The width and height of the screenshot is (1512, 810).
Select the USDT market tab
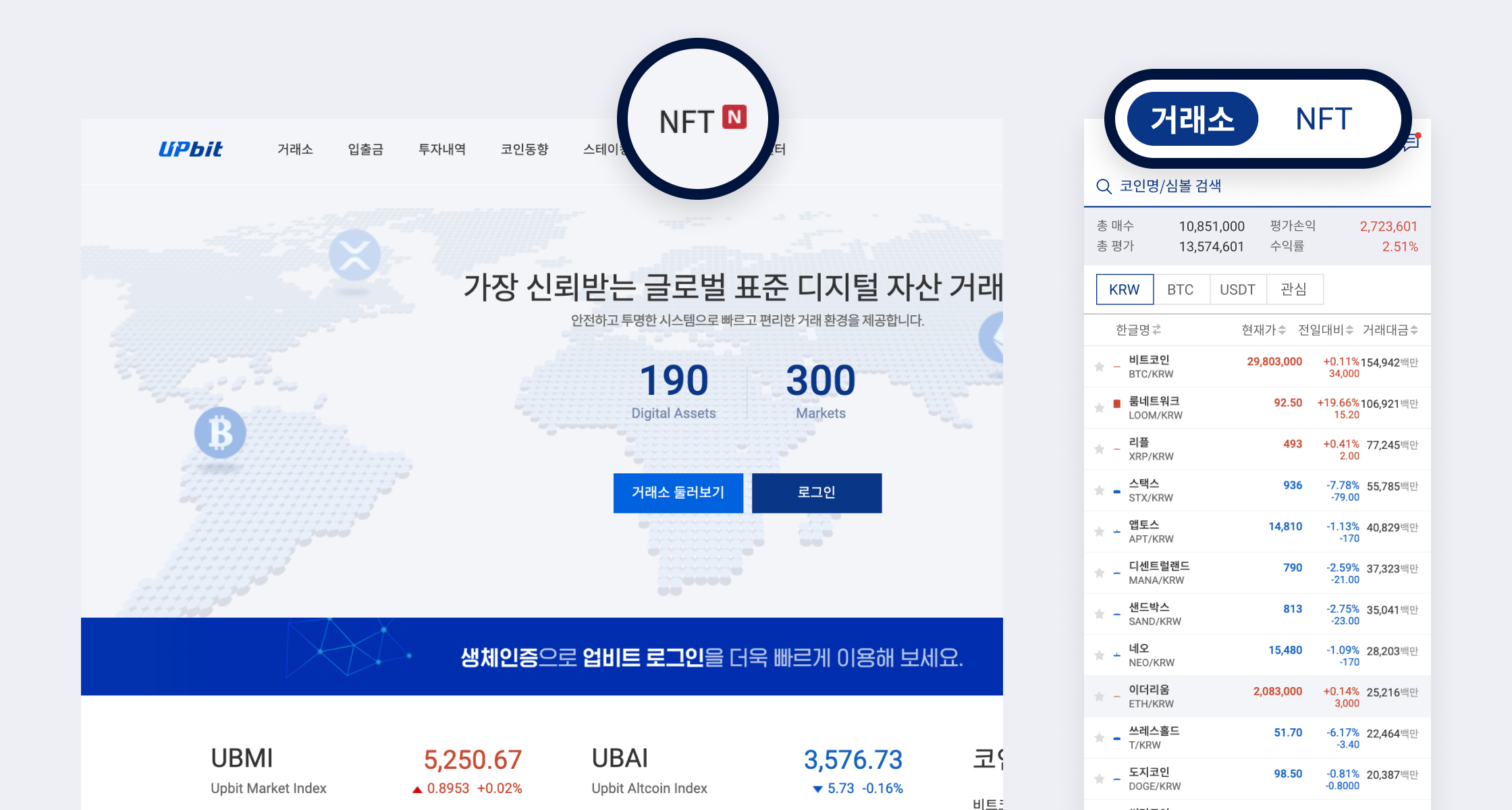1237,290
